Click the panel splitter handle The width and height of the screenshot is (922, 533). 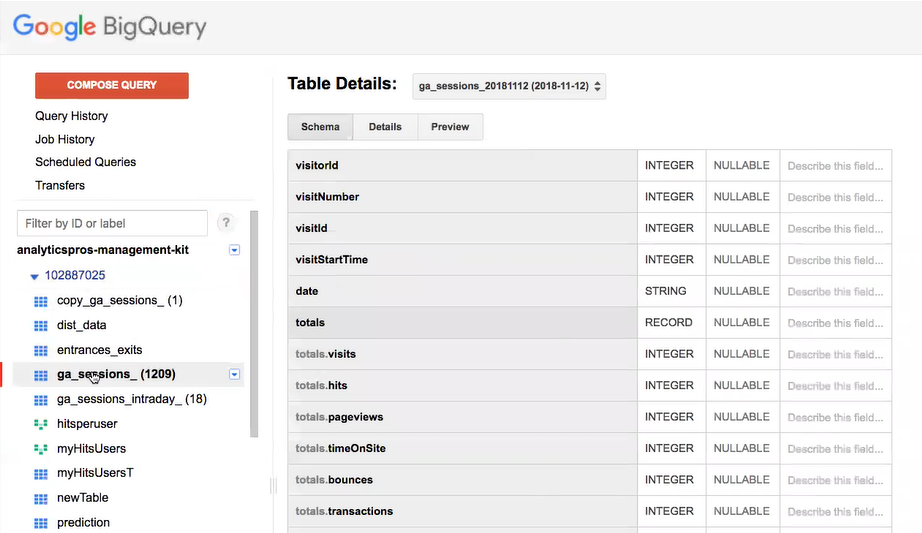coord(273,485)
